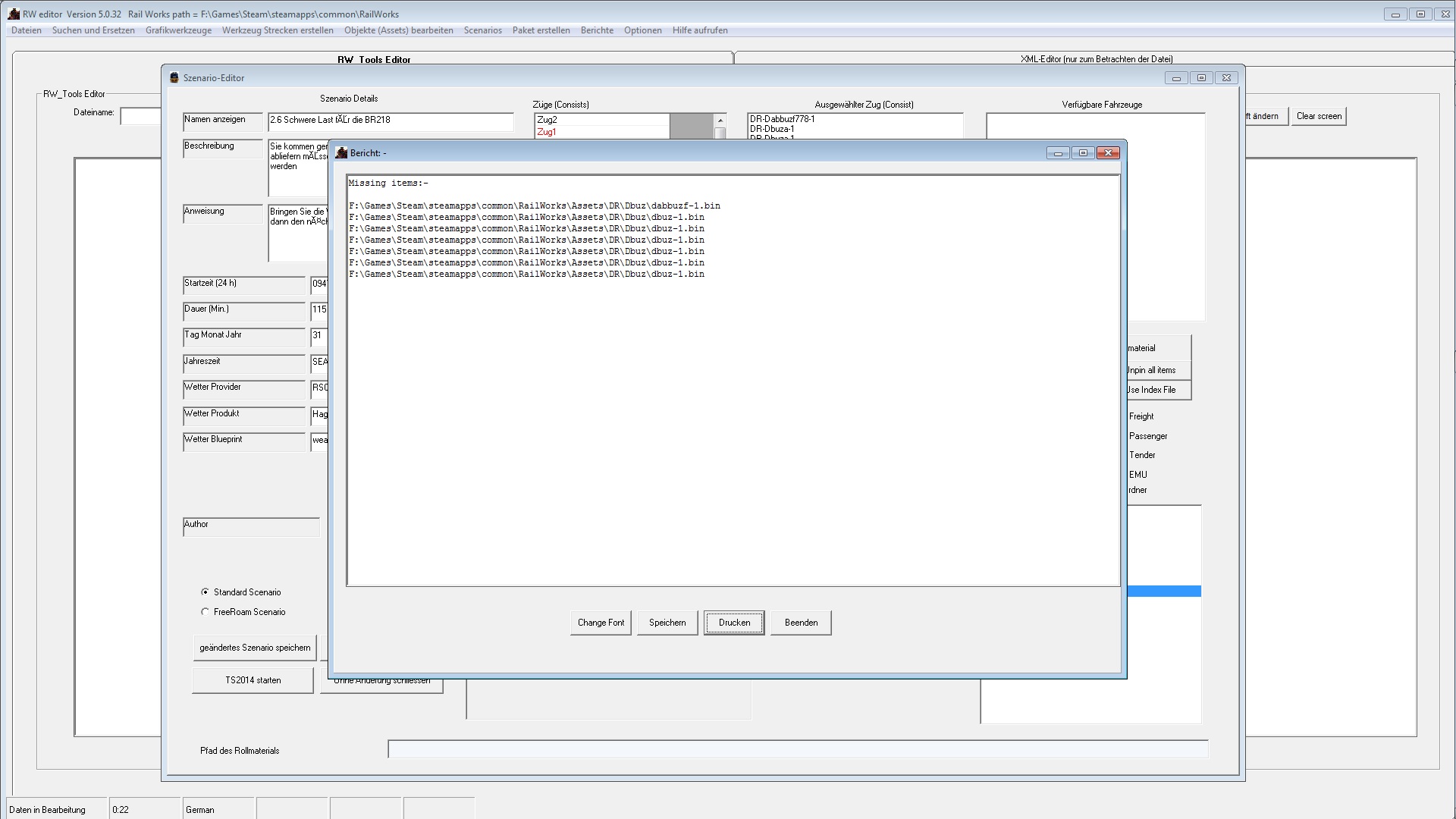Image resolution: width=1456 pixels, height=819 pixels.
Task: Click the Szenario-Editor title bar icon
Action: (174, 78)
